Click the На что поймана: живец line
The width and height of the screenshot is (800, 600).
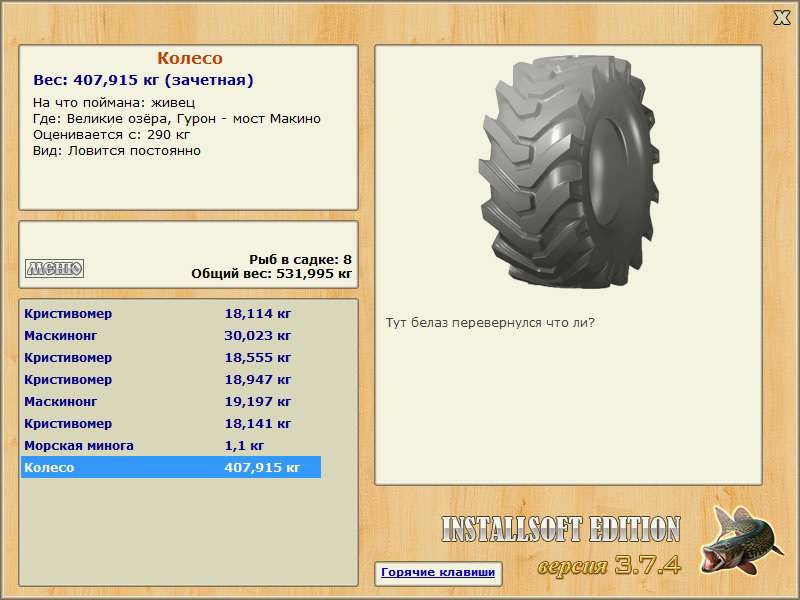(114, 103)
